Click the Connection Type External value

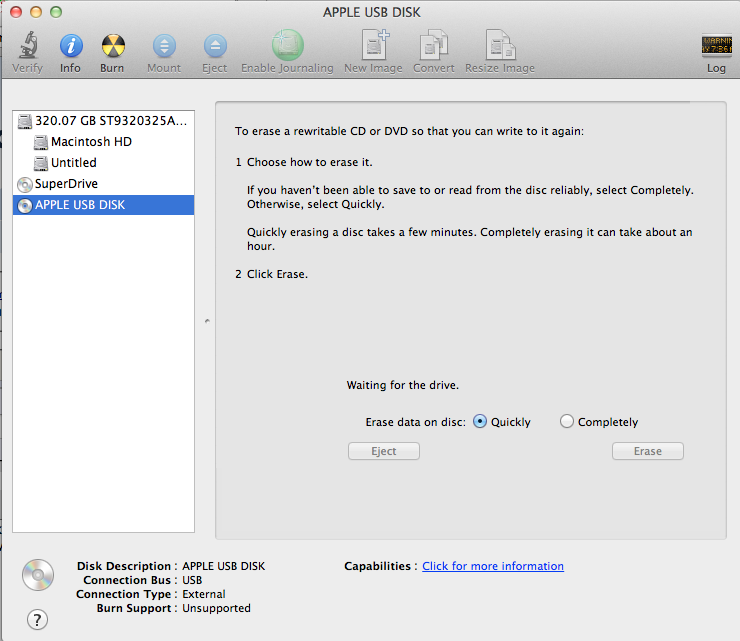click(204, 594)
